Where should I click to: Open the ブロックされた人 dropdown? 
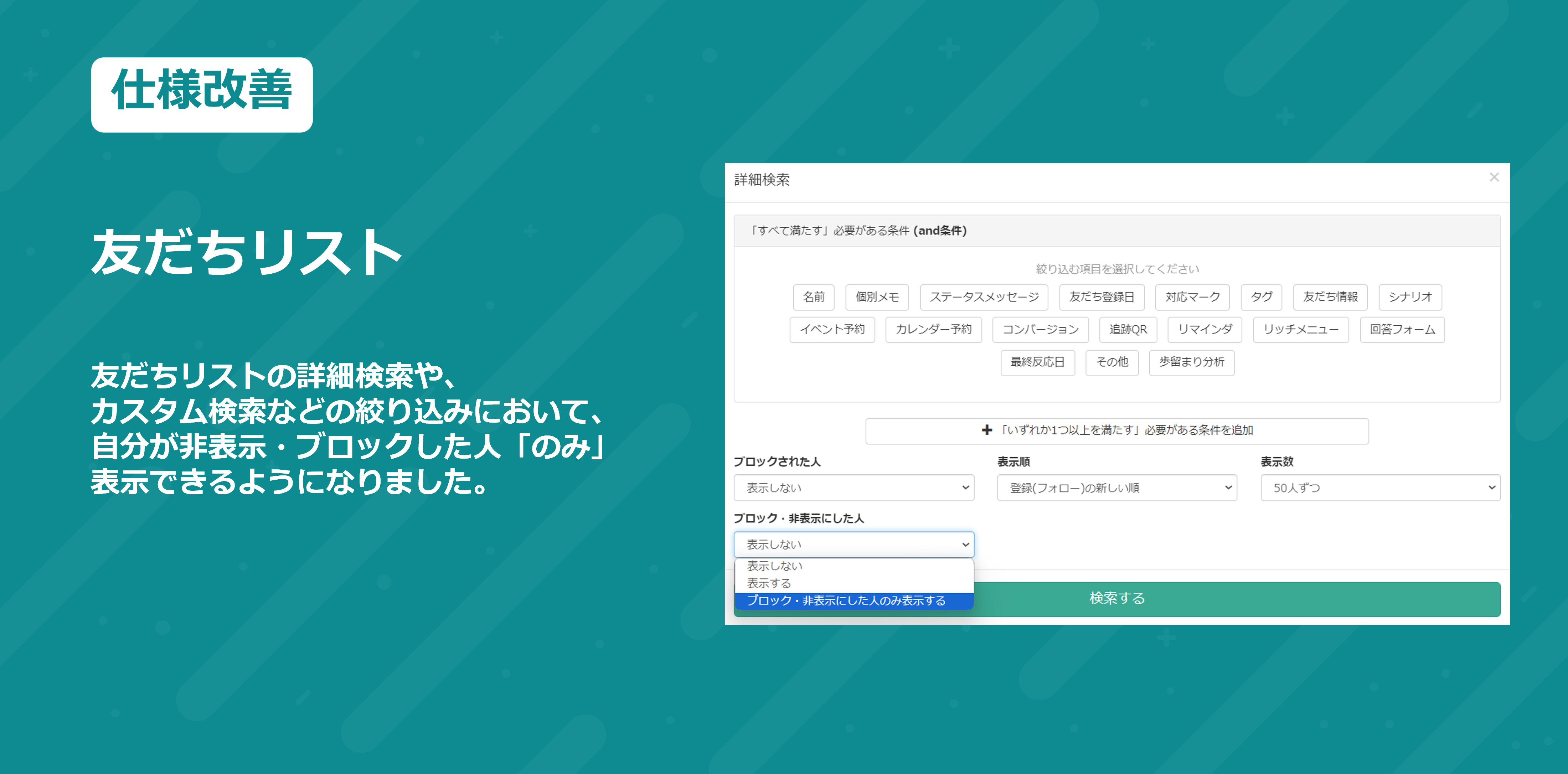(x=853, y=488)
